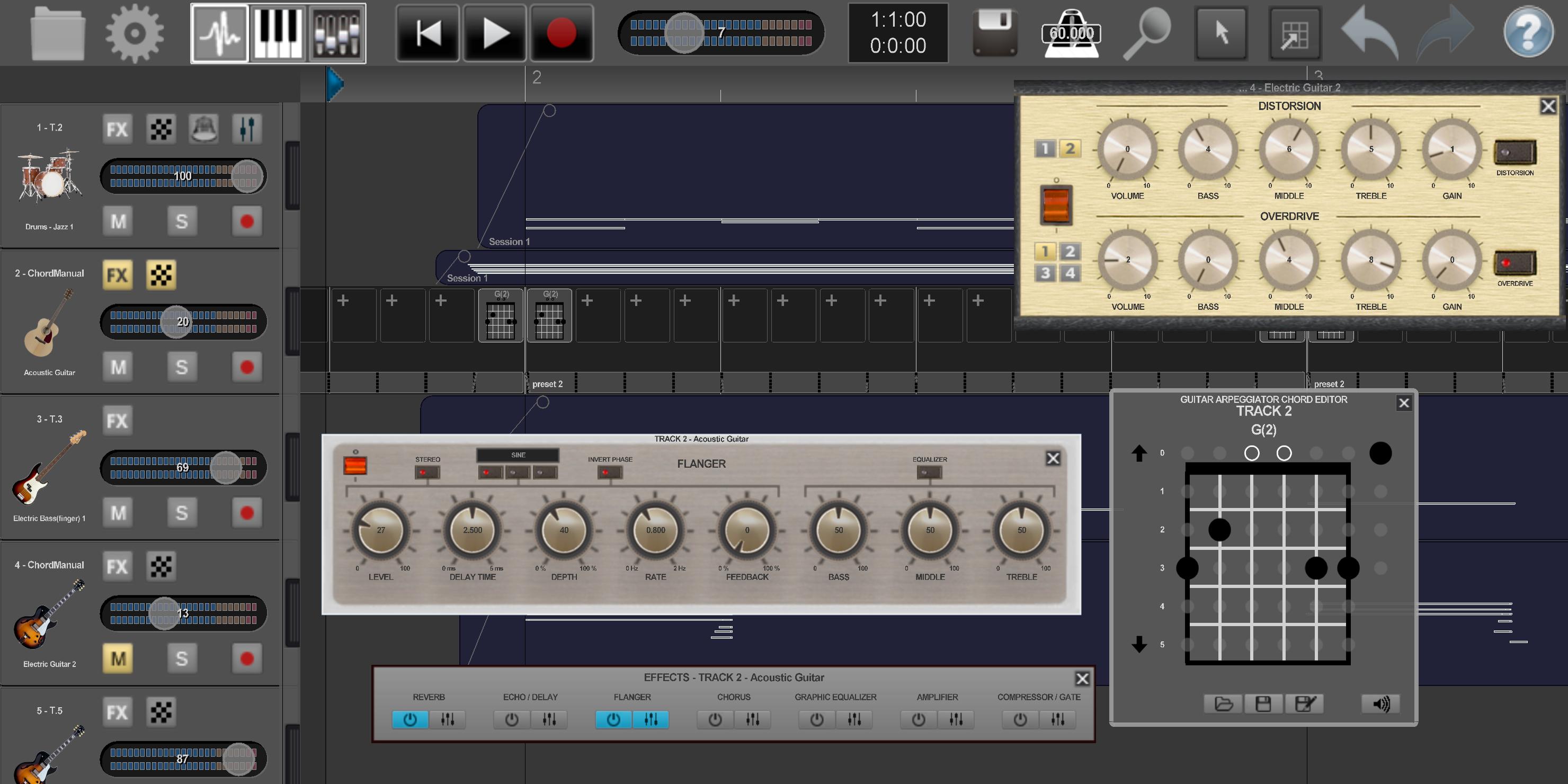
Task: Open pattern grid for track 4 ChordManual
Action: [x=162, y=567]
